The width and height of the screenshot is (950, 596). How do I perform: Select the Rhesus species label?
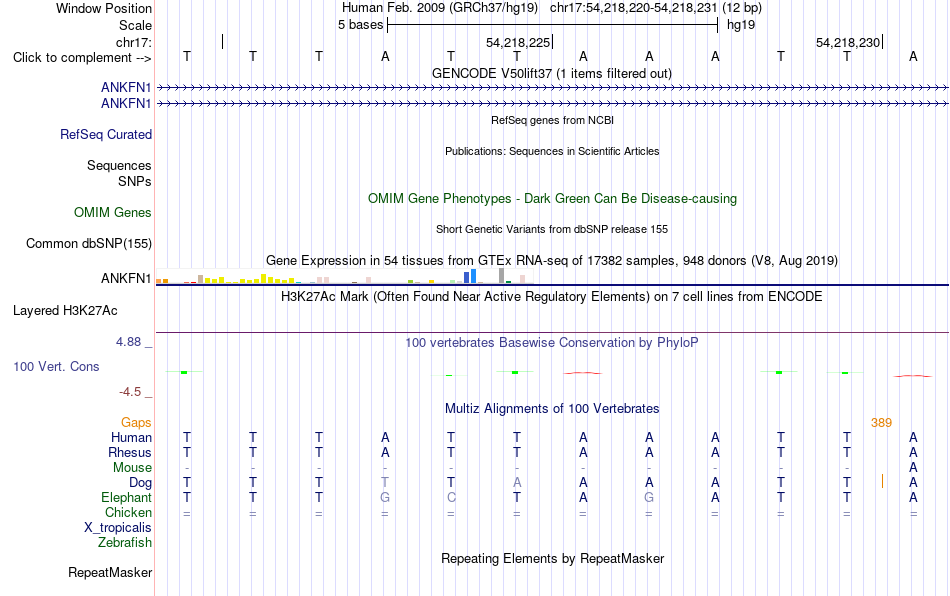coord(130,452)
